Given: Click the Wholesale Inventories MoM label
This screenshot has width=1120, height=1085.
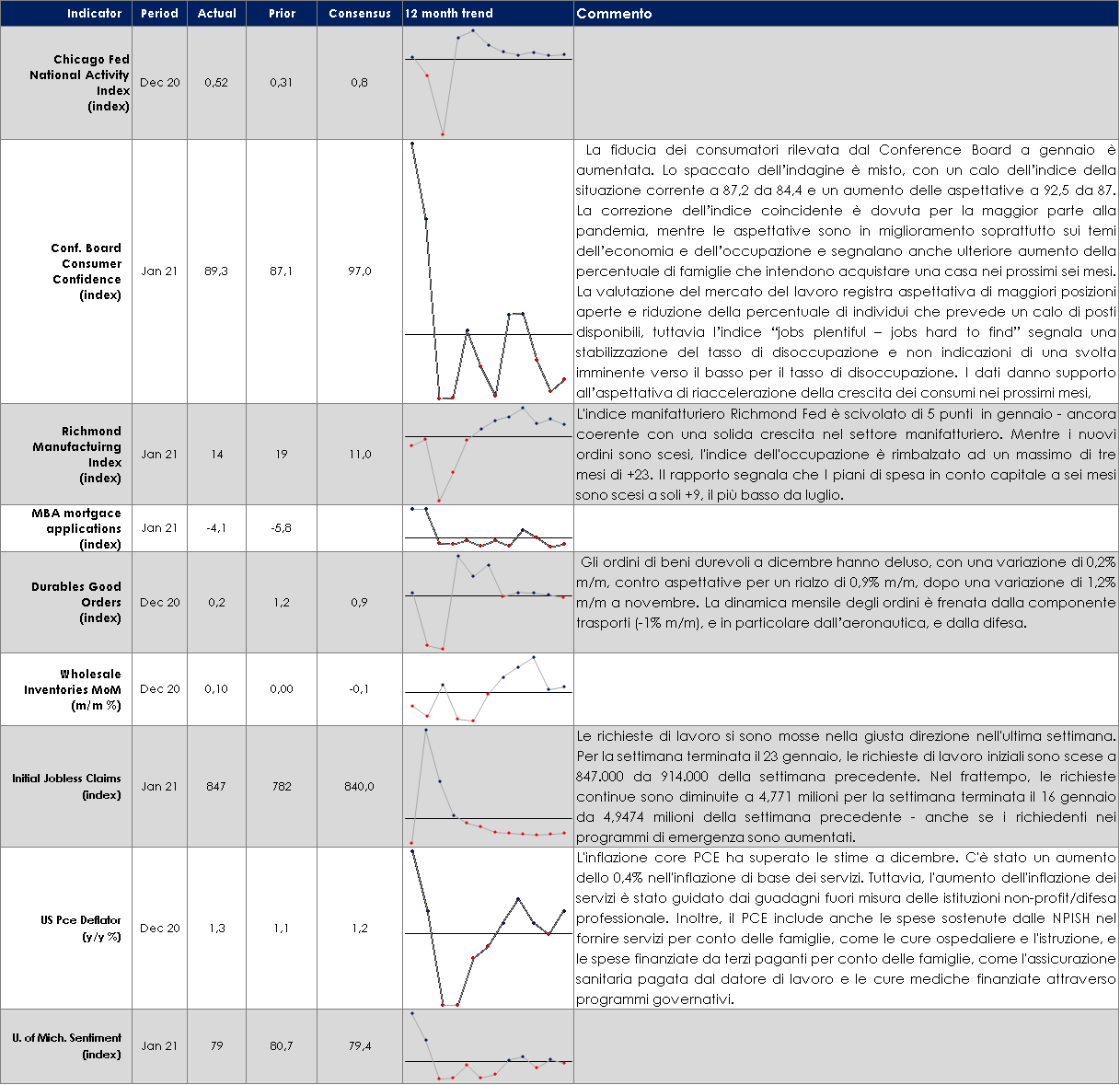Looking at the screenshot, I should click(73, 689).
